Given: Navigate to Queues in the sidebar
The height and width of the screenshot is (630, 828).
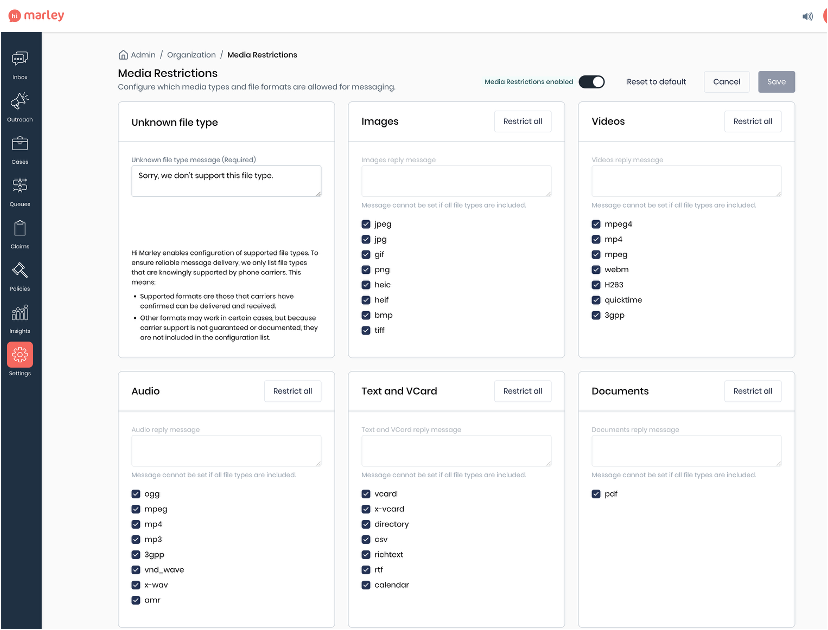Looking at the screenshot, I should [20, 188].
